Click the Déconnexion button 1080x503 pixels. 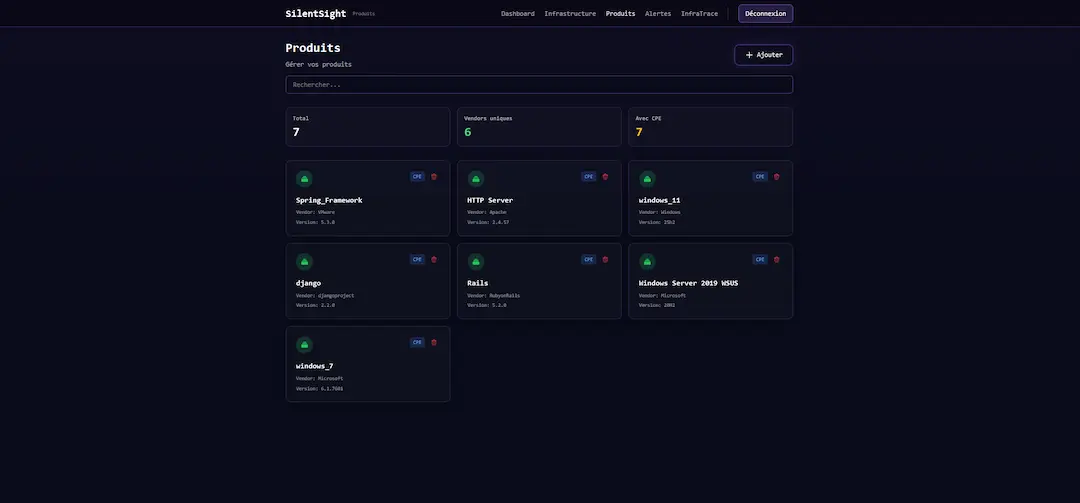765,14
